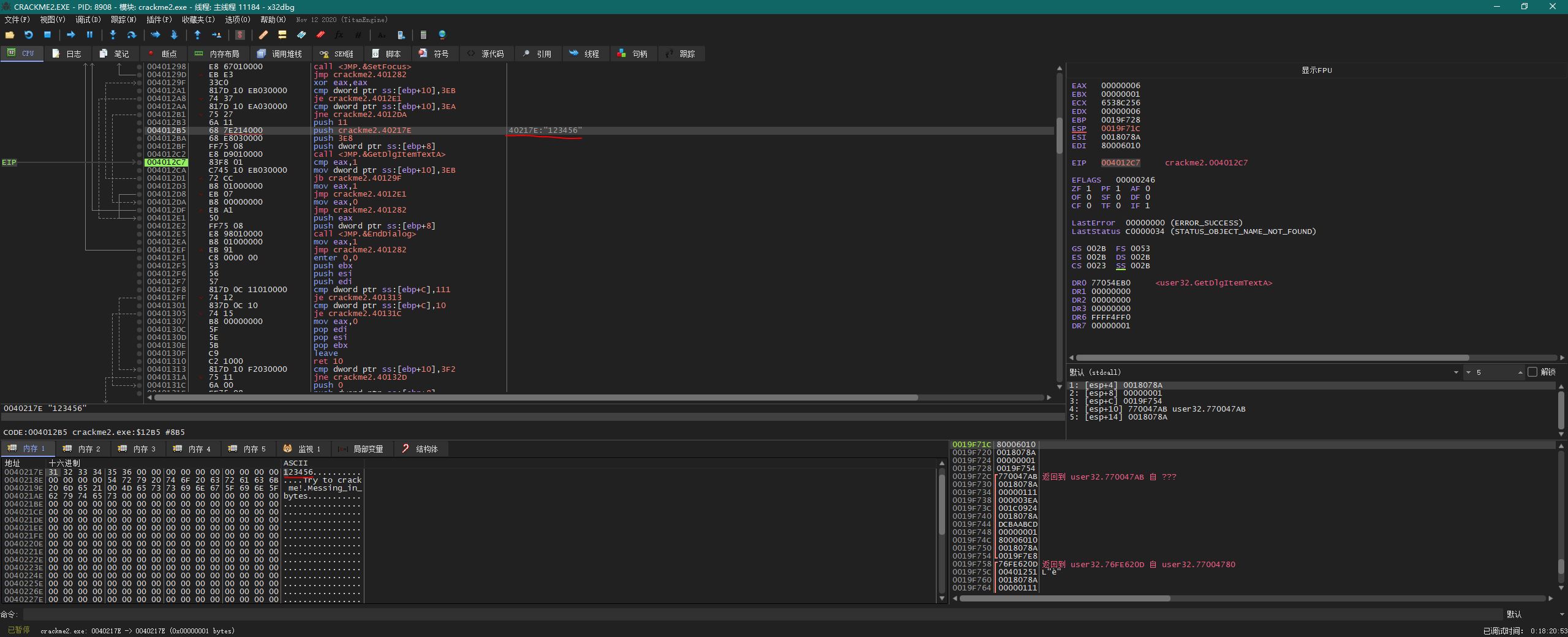This screenshot has width=1568, height=637.
Task: Toggle breakpoint dot at address 004012B5
Action: [x=140, y=130]
